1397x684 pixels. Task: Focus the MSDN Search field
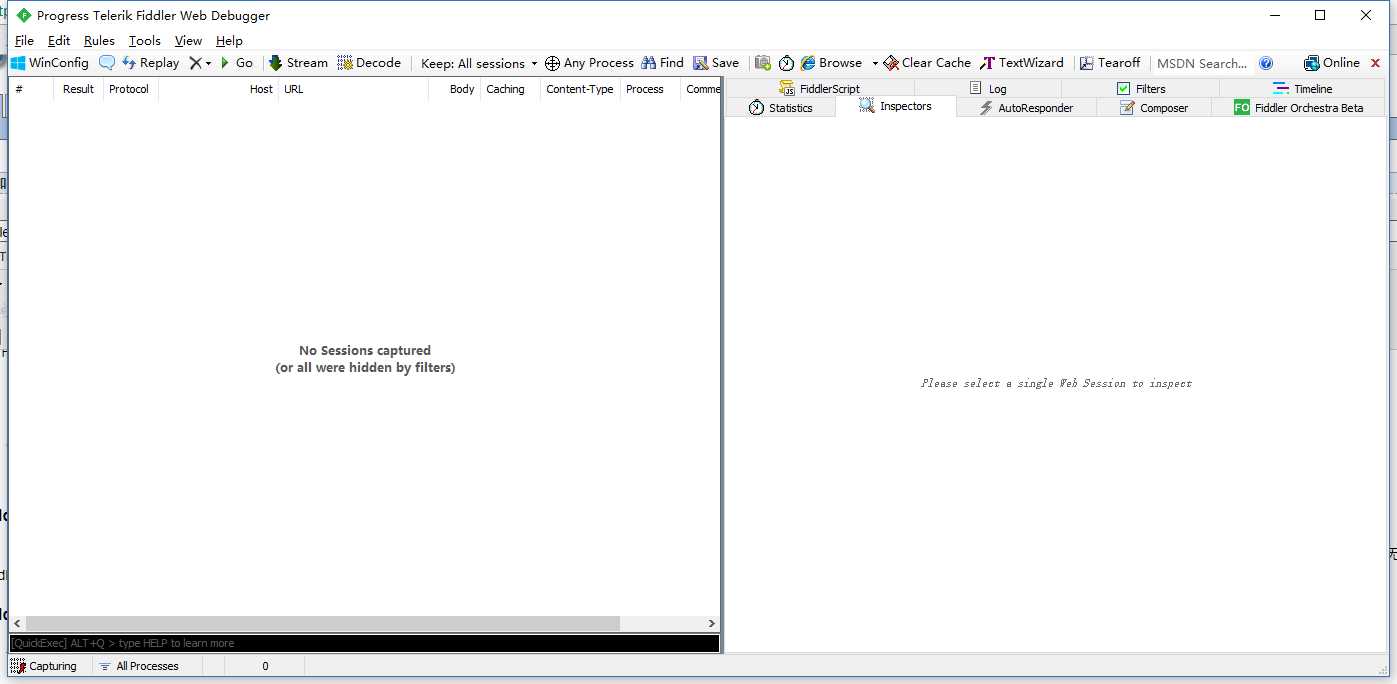(x=1202, y=63)
